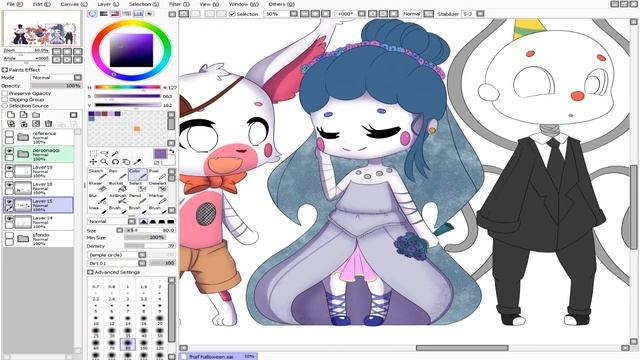
Task: Swap foreground and background colors
Action: click(172, 151)
